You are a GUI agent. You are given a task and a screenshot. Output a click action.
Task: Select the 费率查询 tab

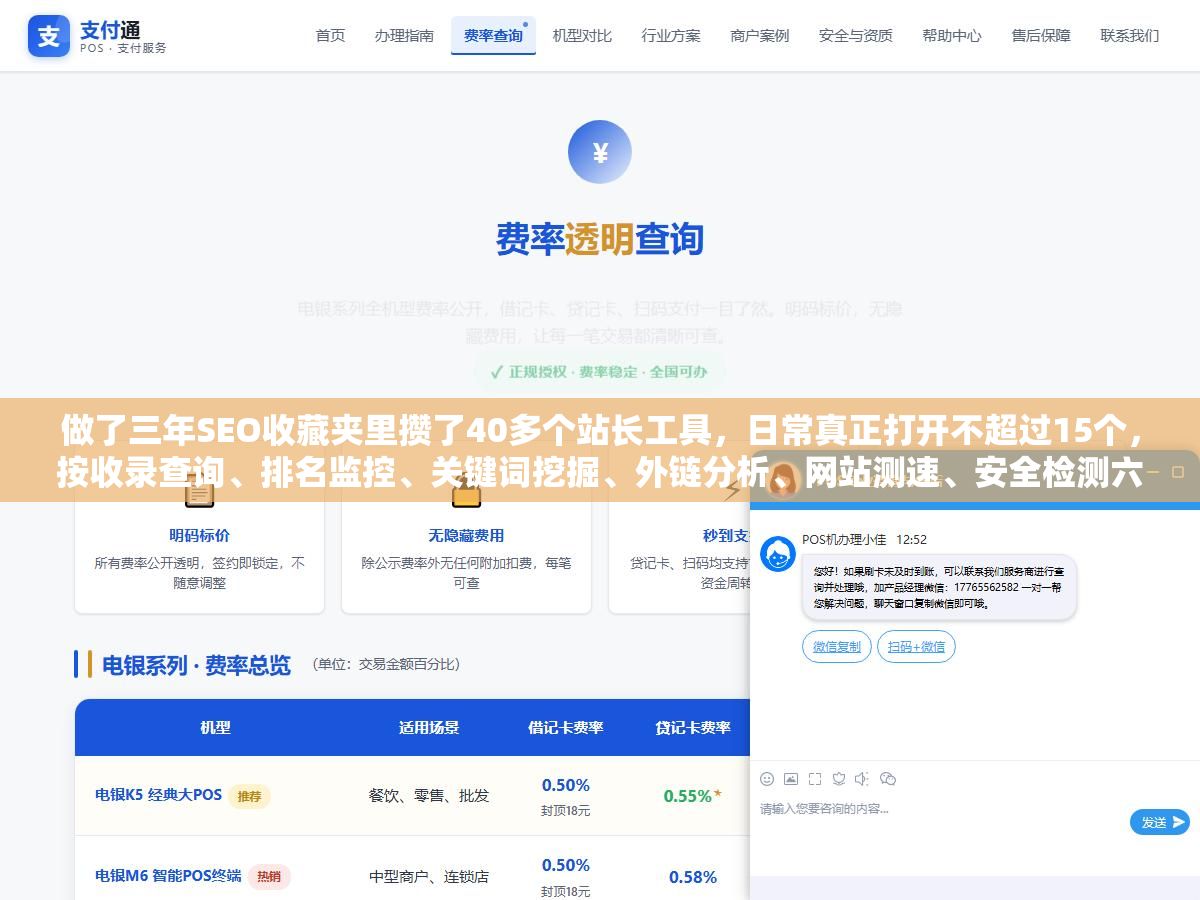493,35
